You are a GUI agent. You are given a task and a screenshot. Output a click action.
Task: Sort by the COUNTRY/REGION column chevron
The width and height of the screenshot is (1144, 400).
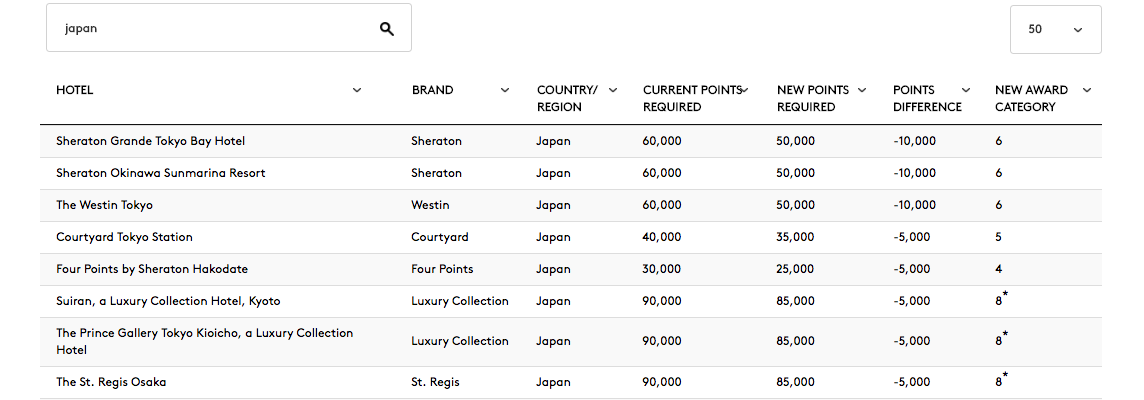[x=613, y=91]
